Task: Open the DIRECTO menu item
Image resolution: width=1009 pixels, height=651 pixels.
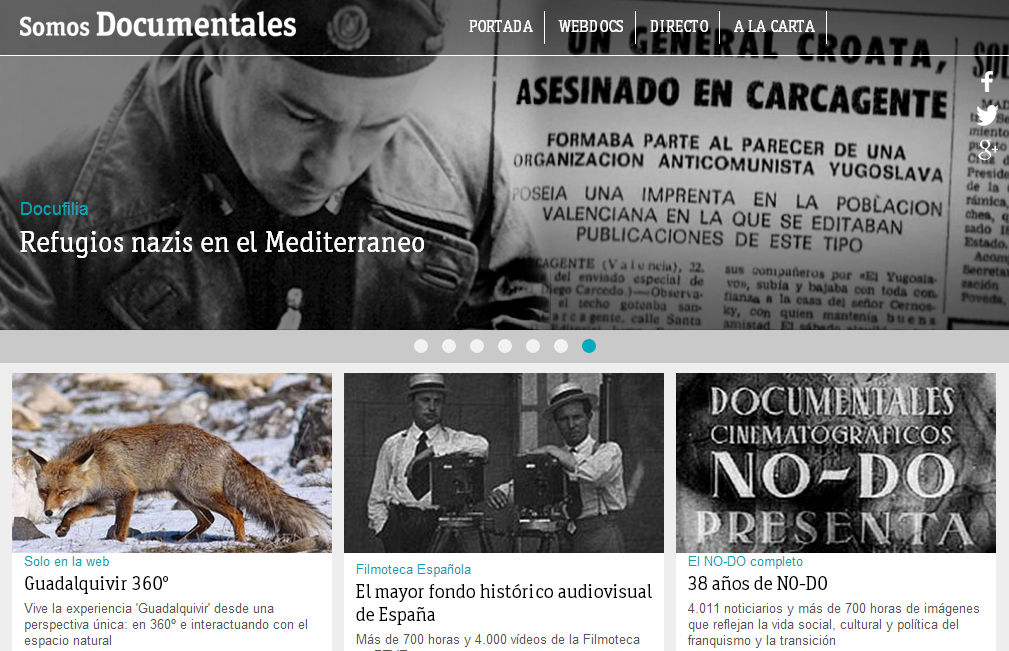Action: 678,27
